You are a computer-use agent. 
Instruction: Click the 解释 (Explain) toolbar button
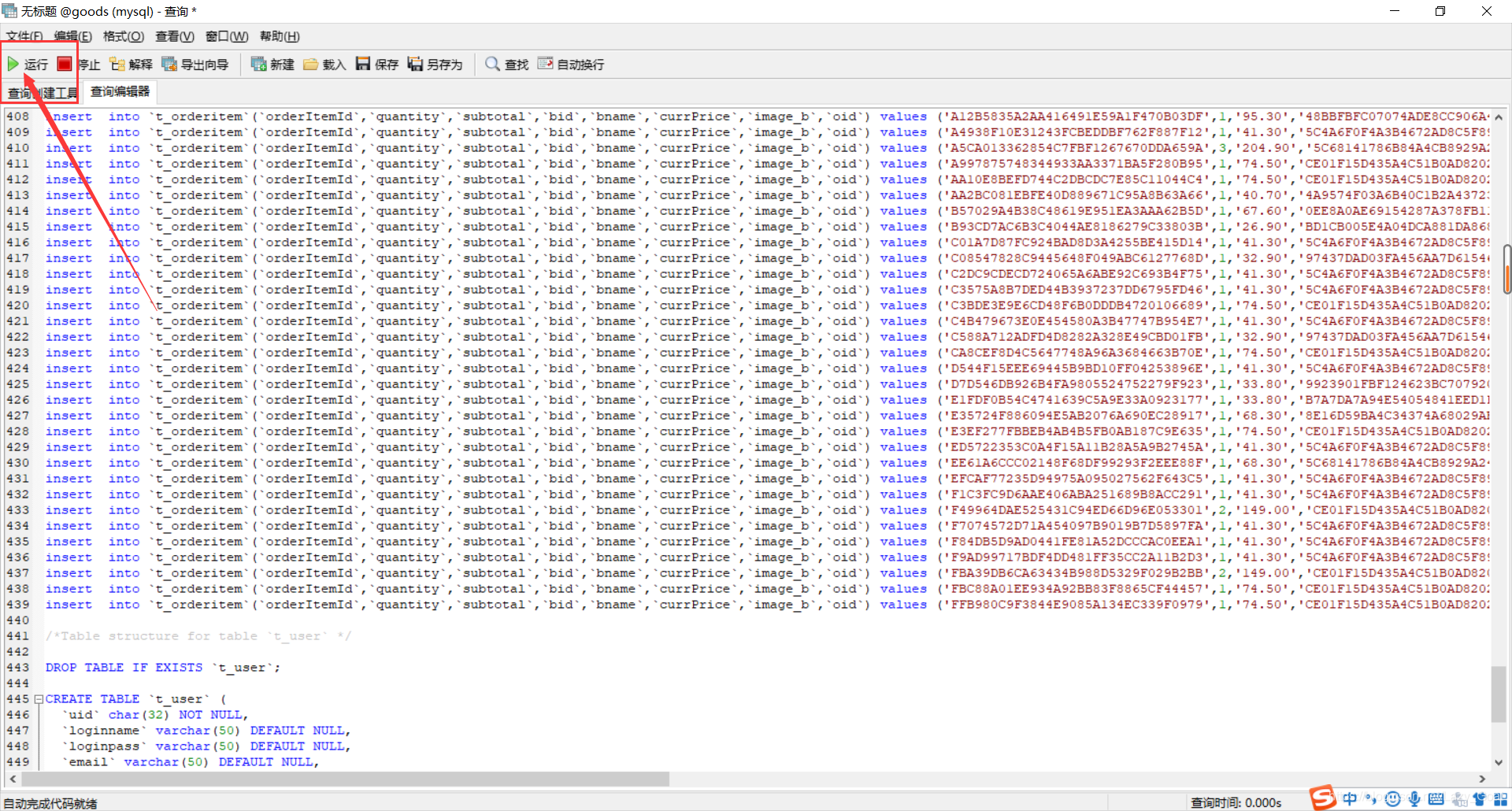click(131, 65)
